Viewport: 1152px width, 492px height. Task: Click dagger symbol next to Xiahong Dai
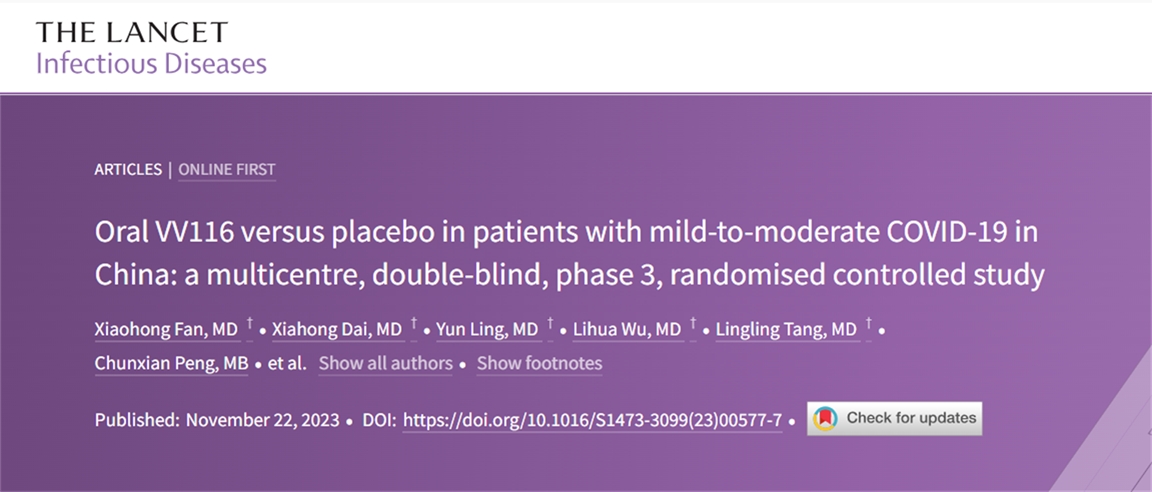[x=412, y=325]
